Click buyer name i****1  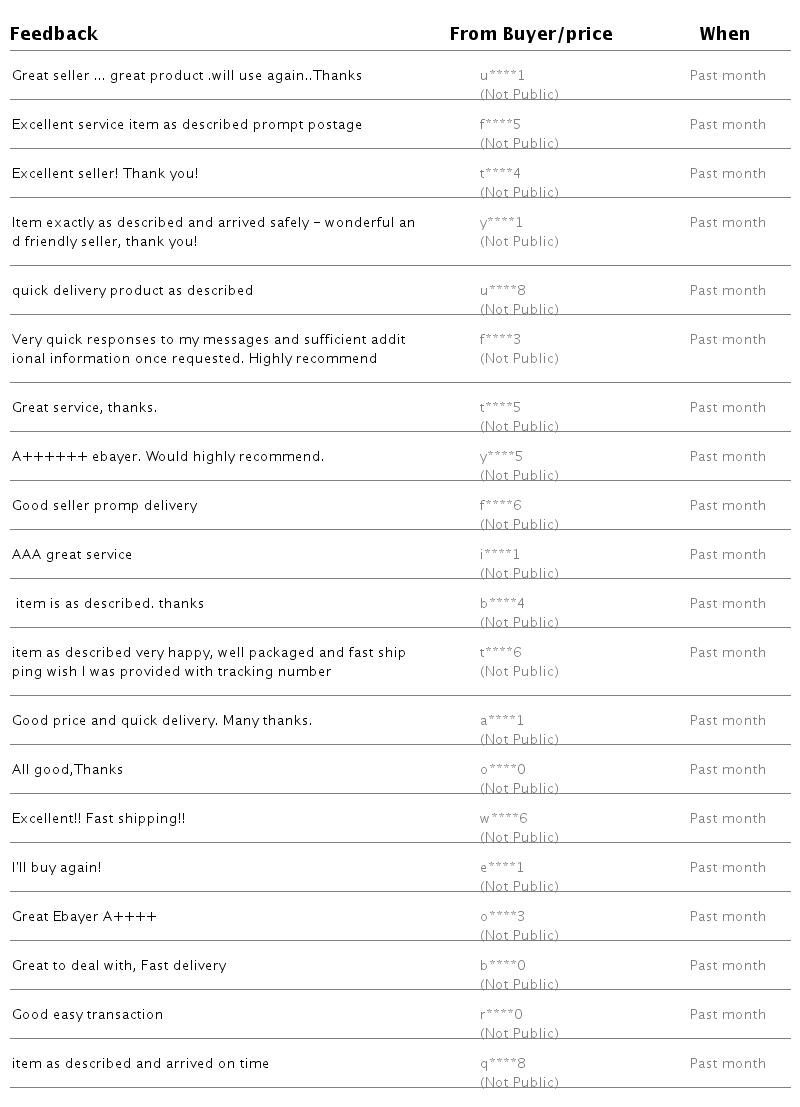(500, 554)
